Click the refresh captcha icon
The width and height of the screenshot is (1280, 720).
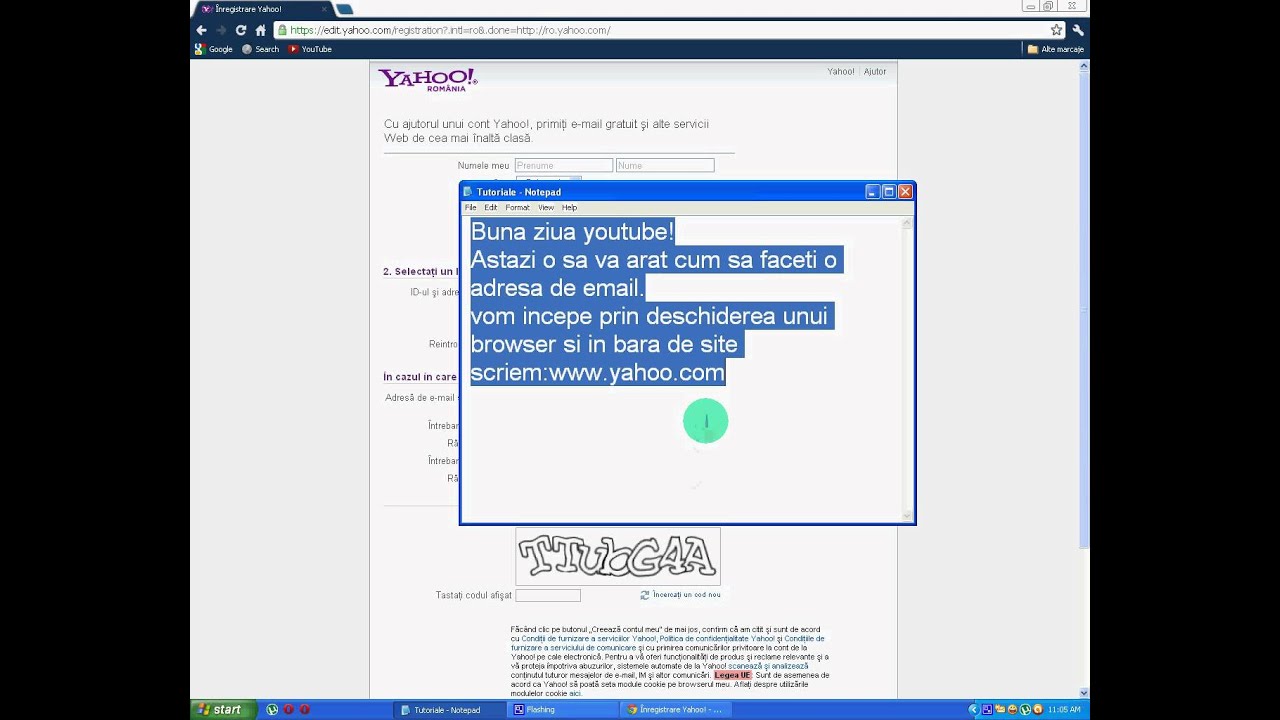pos(645,594)
